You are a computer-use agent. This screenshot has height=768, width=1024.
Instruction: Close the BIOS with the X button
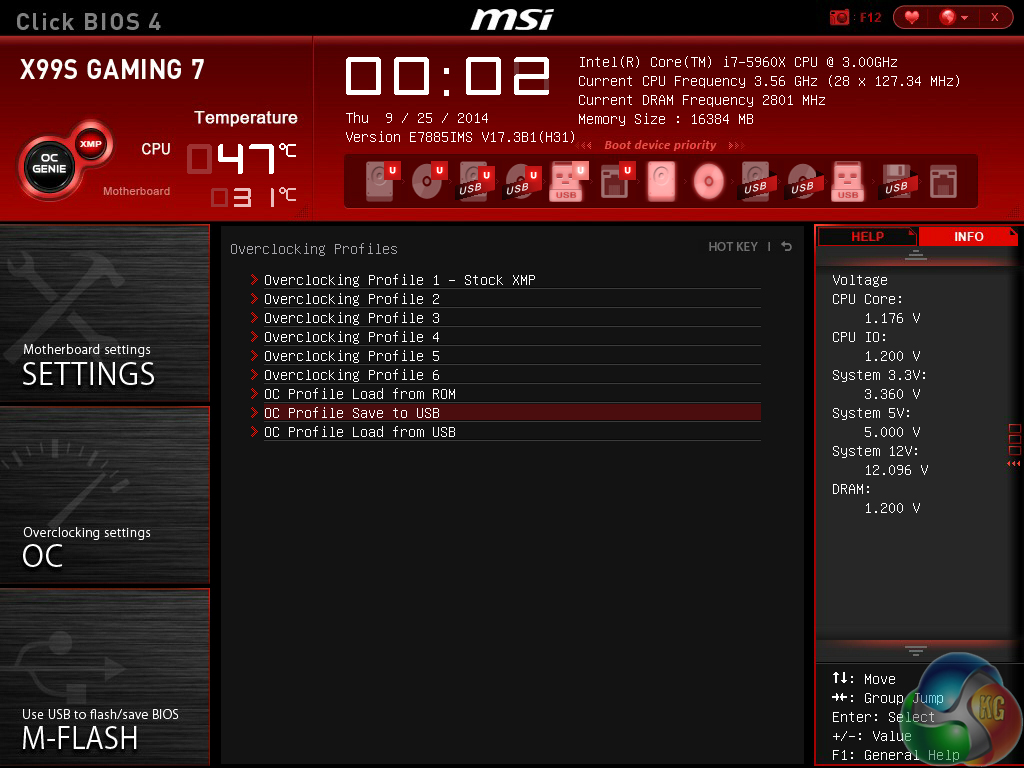click(x=994, y=18)
